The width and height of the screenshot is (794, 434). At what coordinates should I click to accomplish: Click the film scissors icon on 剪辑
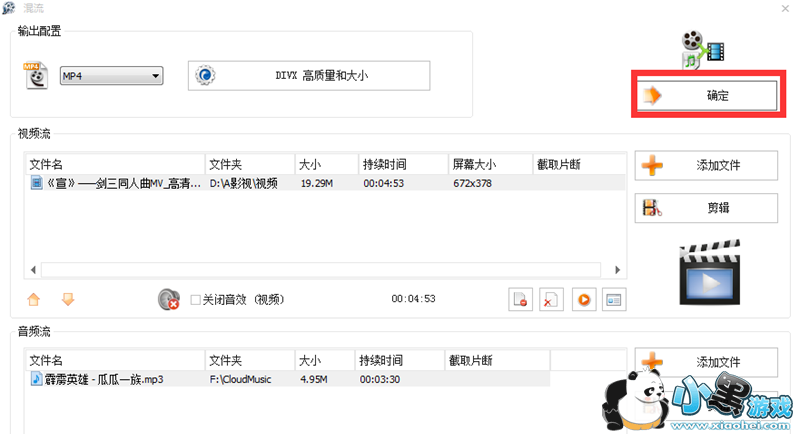pos(652,208)
